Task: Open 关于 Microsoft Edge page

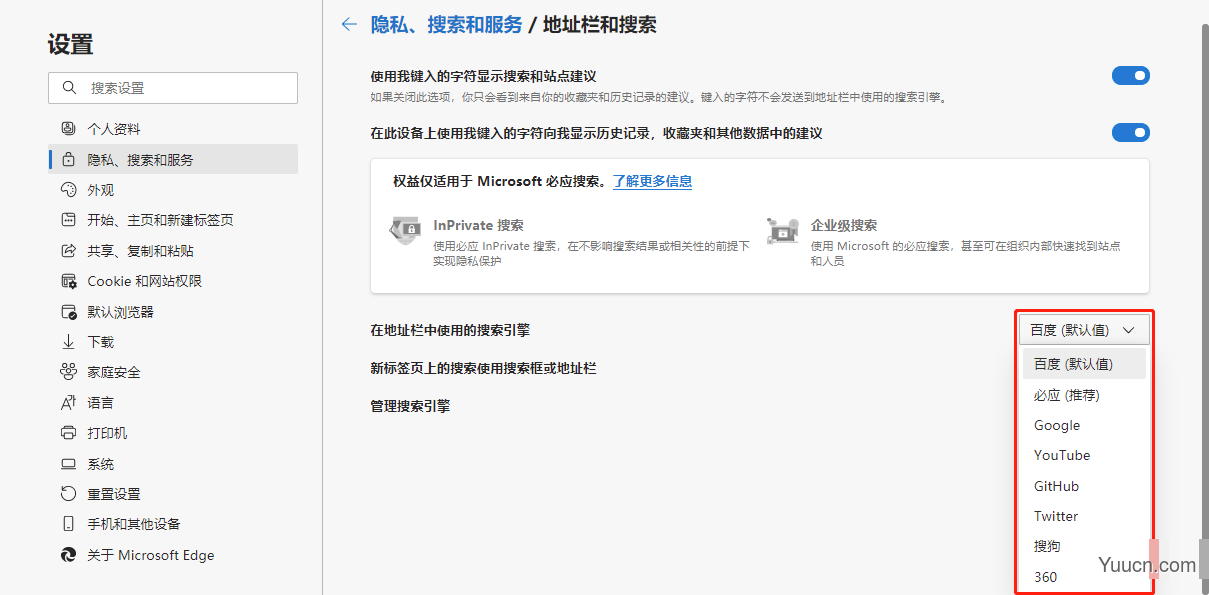Action: (x=173, y=555)
